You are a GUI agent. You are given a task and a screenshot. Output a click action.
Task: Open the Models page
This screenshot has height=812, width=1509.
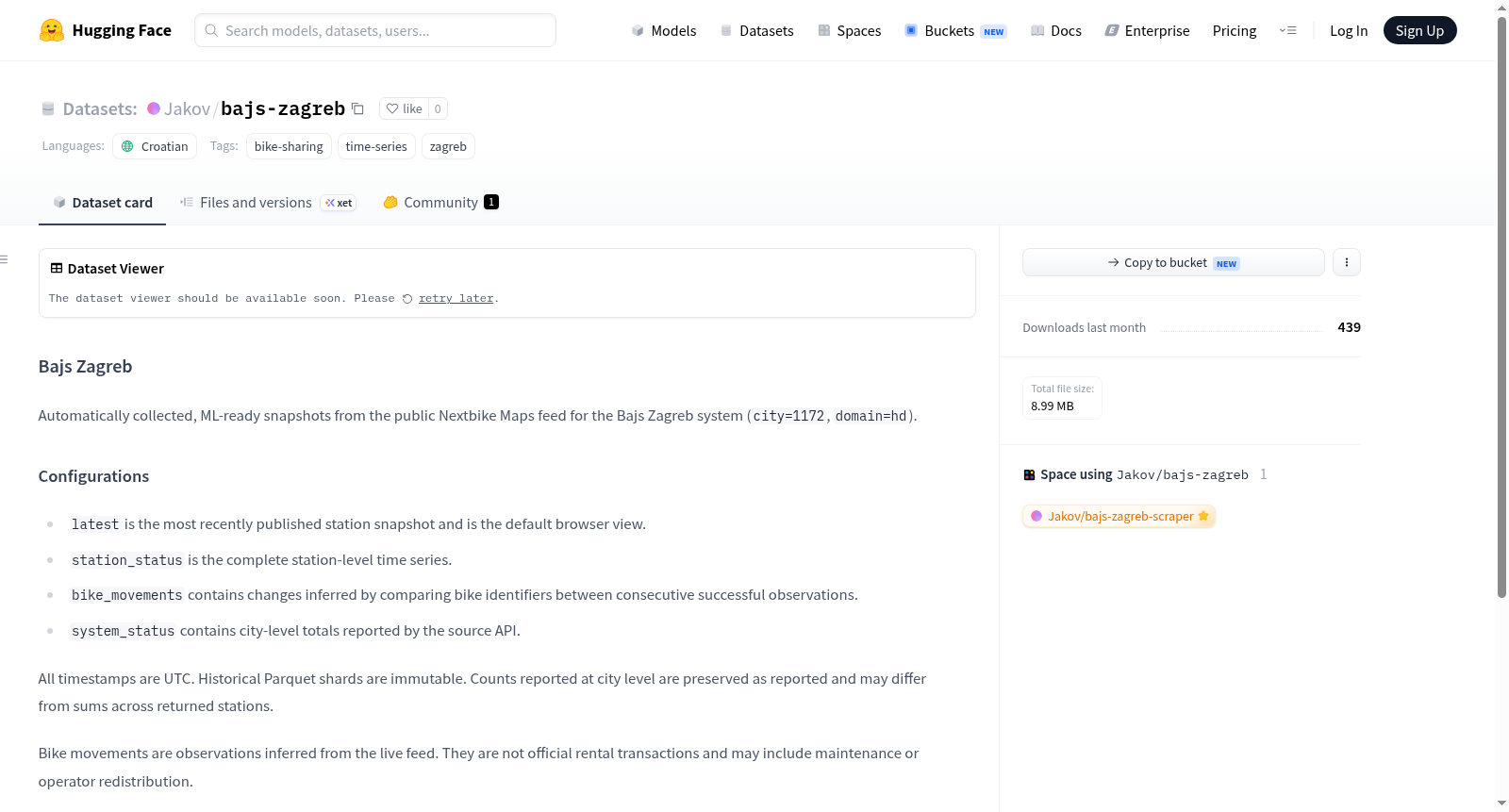tap(664, 30)
